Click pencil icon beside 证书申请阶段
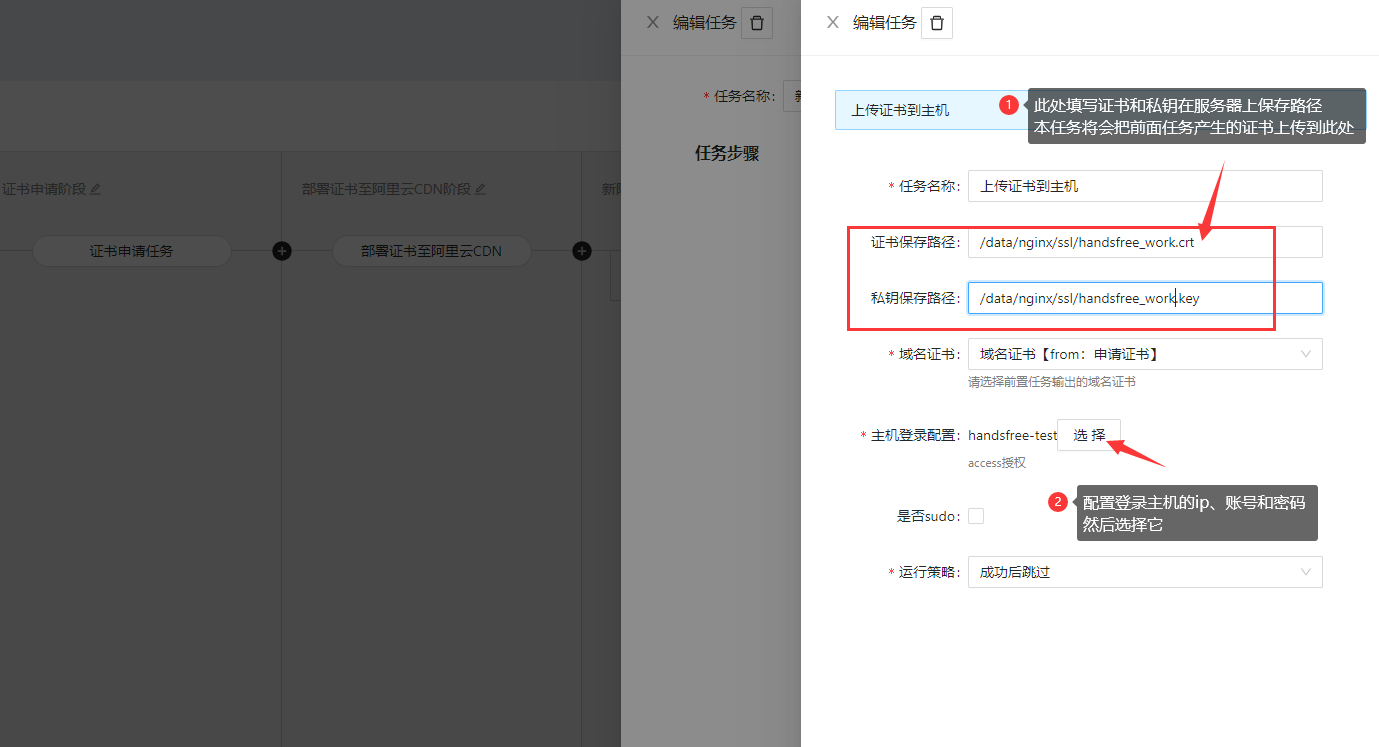 (x=96, y=189)
